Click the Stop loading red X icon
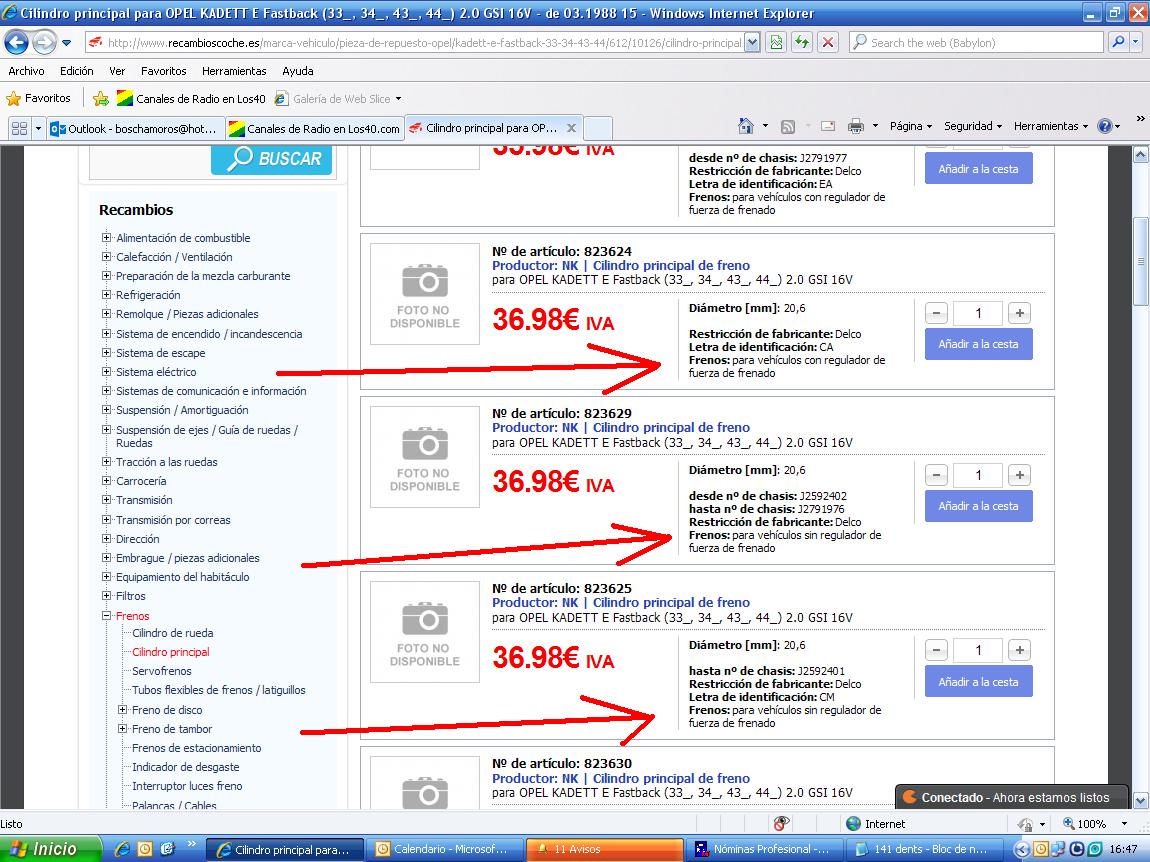 pos(827,43)
